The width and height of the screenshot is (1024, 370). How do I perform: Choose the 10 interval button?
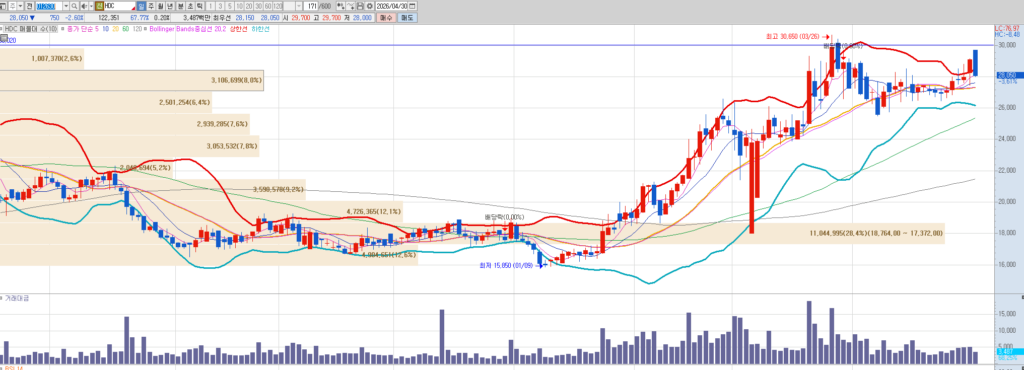[239, 6]
